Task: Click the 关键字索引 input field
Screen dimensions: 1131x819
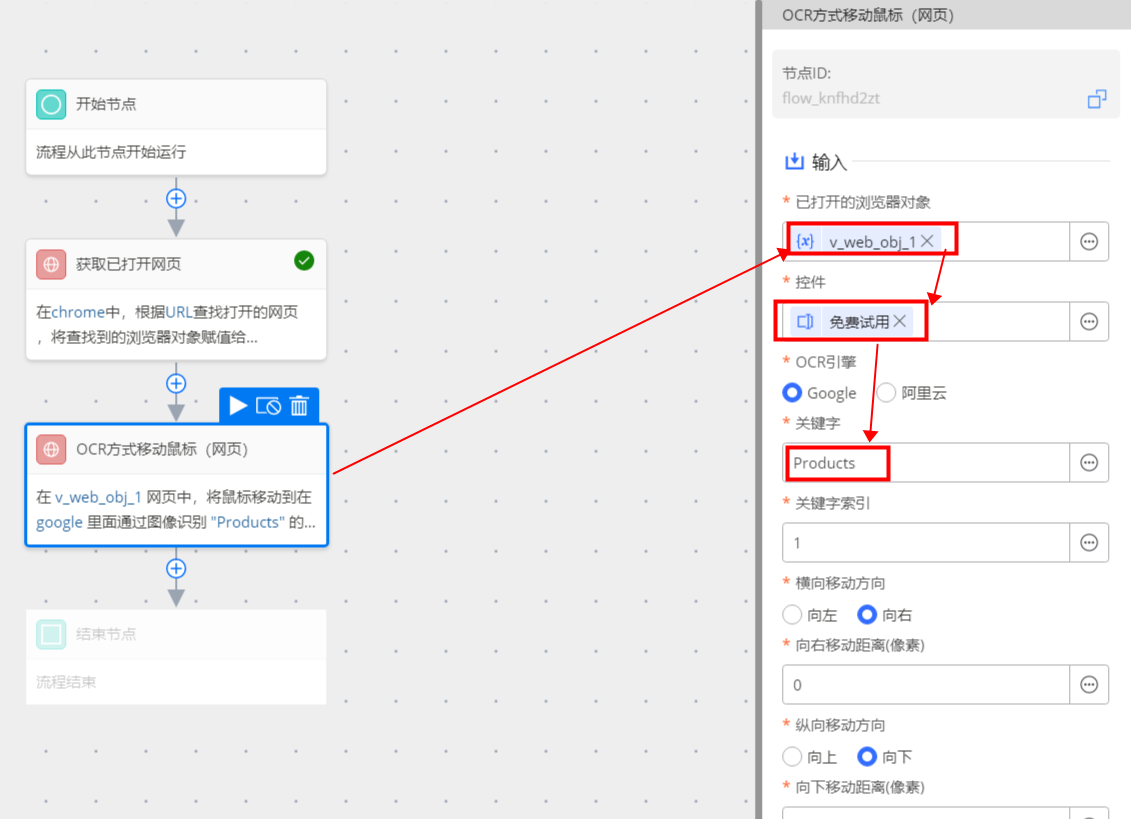Action: point(926,543)
